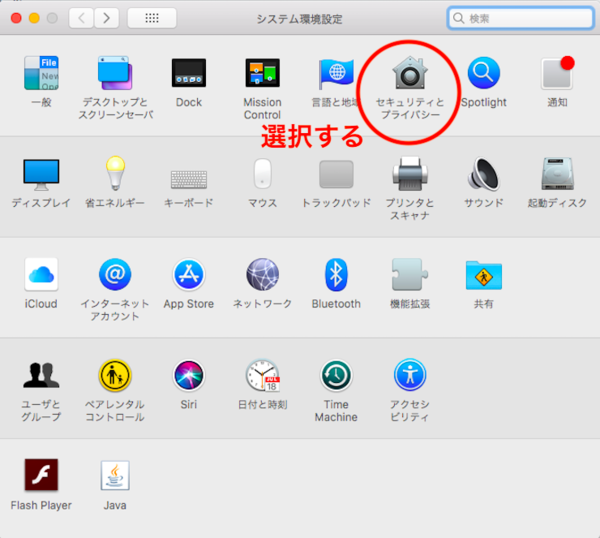Screen dimensions: 600x538
Task: Open 省エネルギー lightbulb preferences
Action: click(115, 173)
